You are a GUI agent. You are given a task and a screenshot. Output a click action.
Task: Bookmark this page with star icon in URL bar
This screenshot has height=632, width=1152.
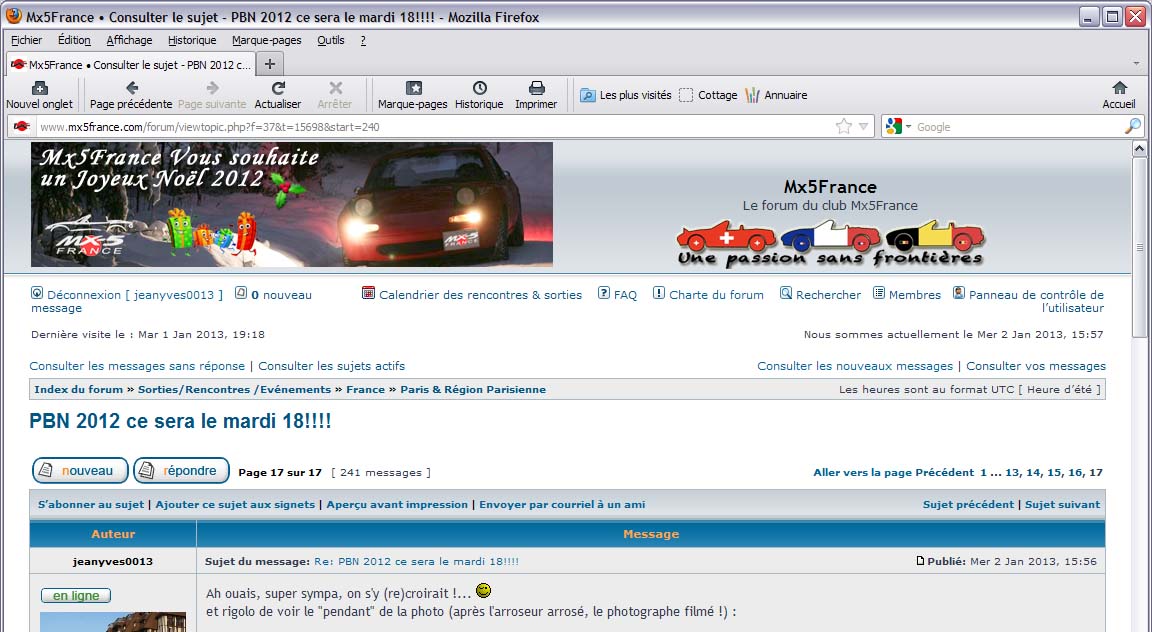coord(843,126)
